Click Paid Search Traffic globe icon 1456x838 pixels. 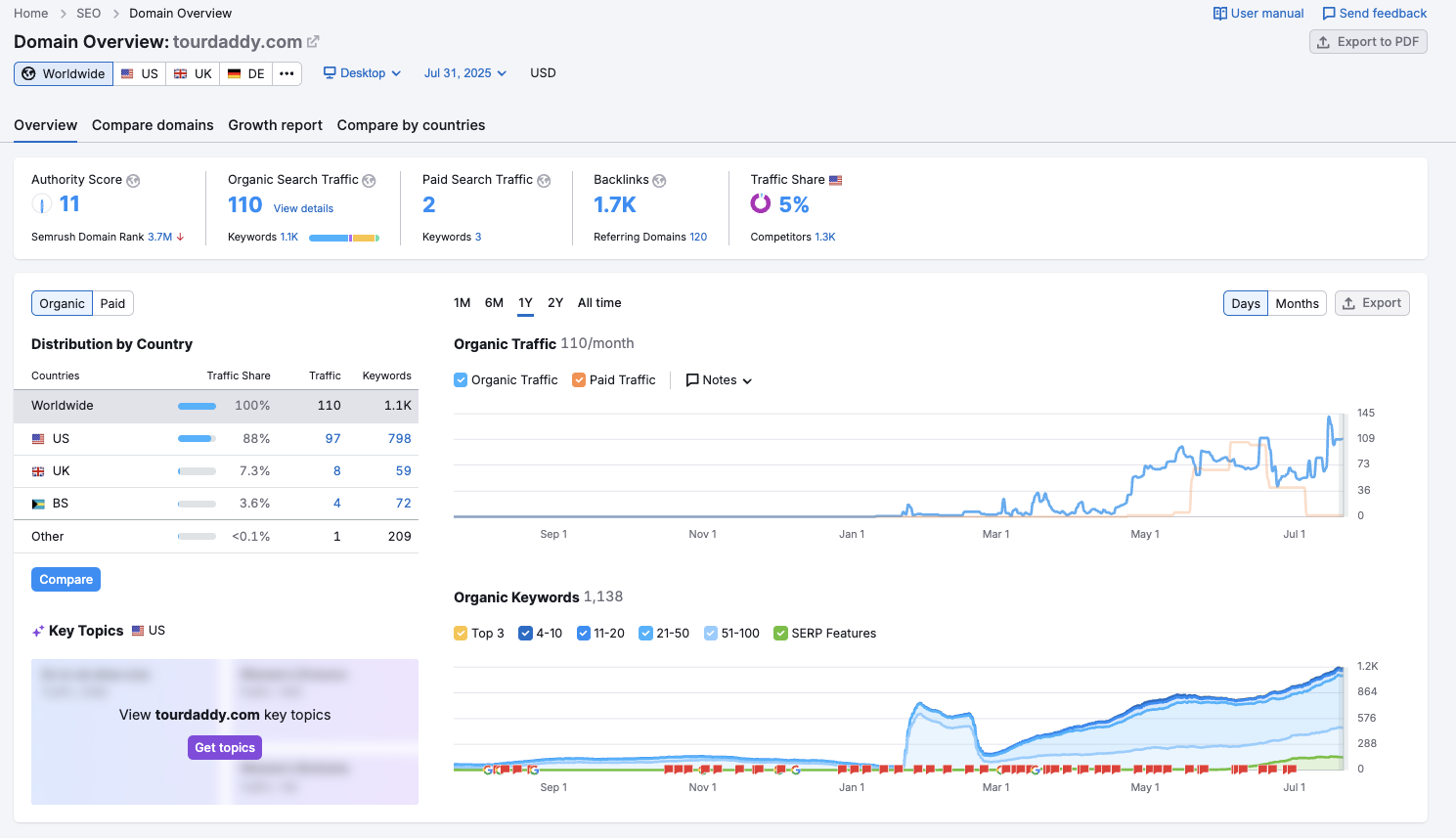[544, 181]
